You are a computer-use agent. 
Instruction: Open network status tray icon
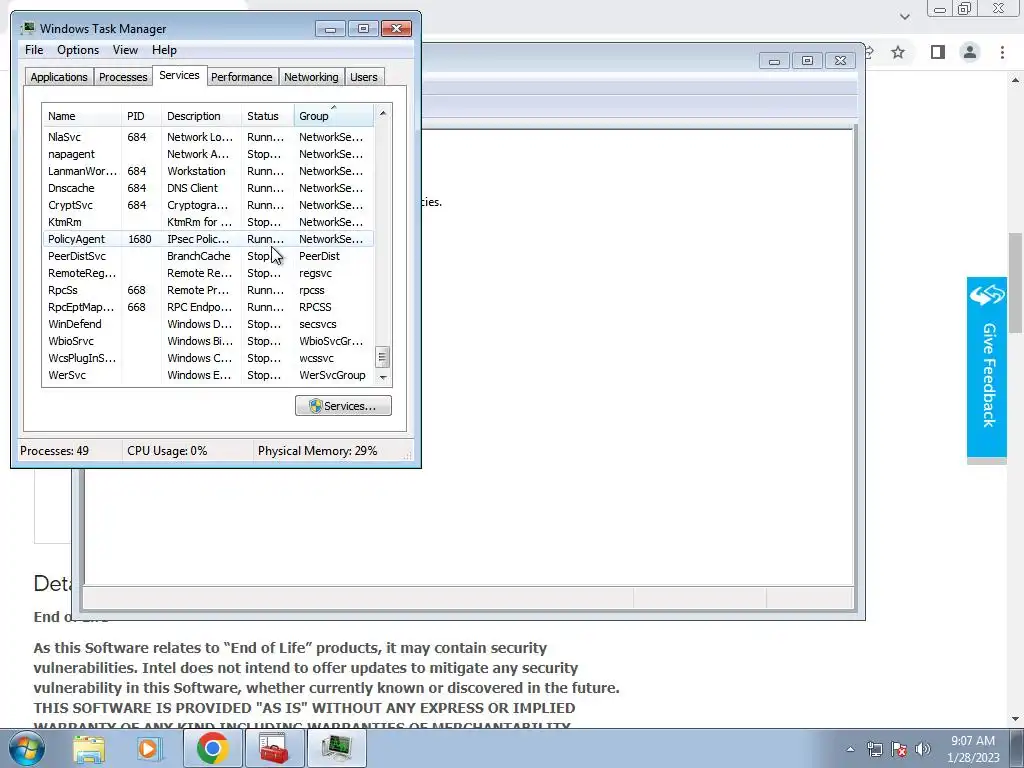(x=874, y=749)
